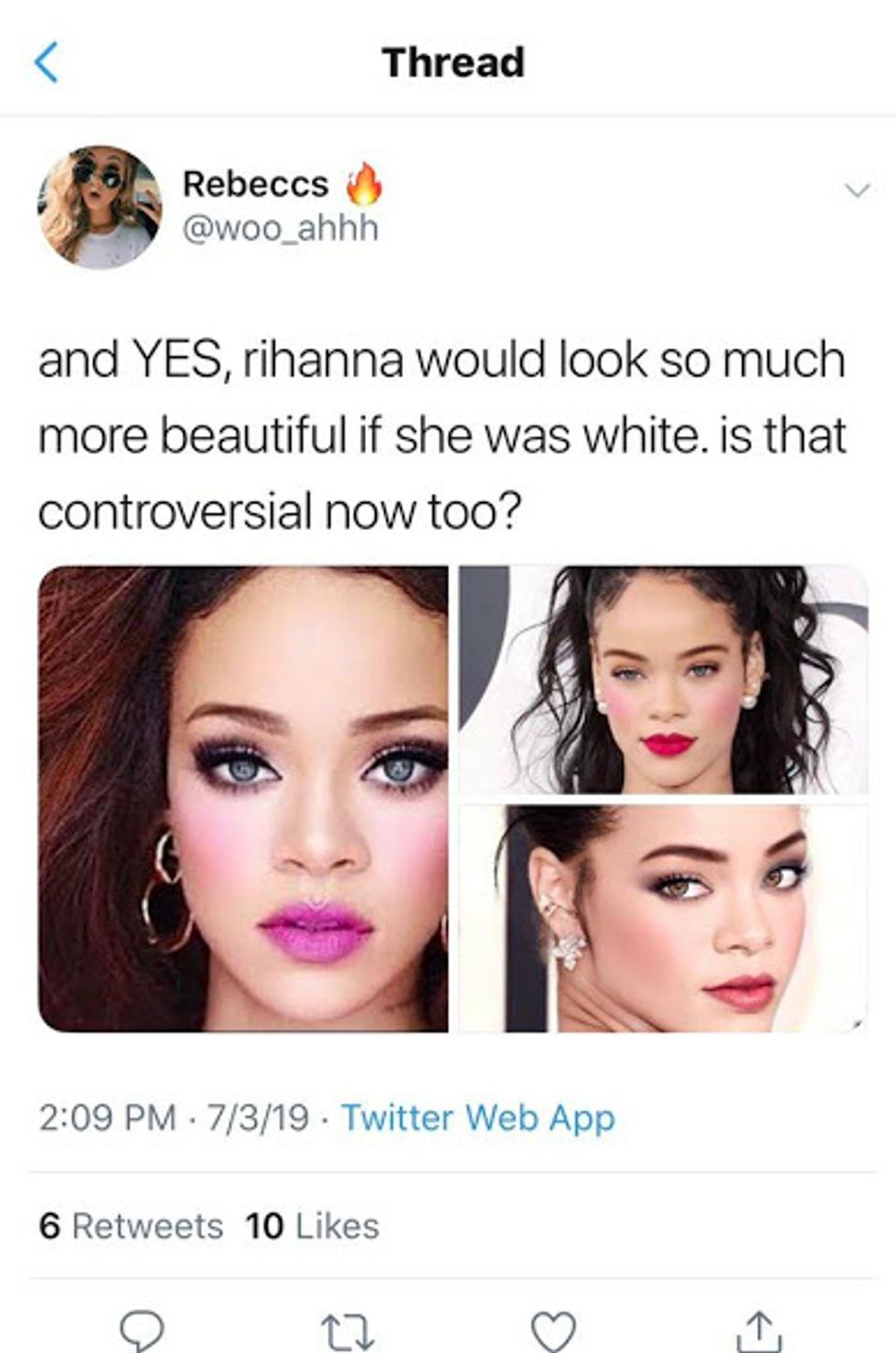
Task: Open the bottom-right tweet photo
Action: pos(664,919)
